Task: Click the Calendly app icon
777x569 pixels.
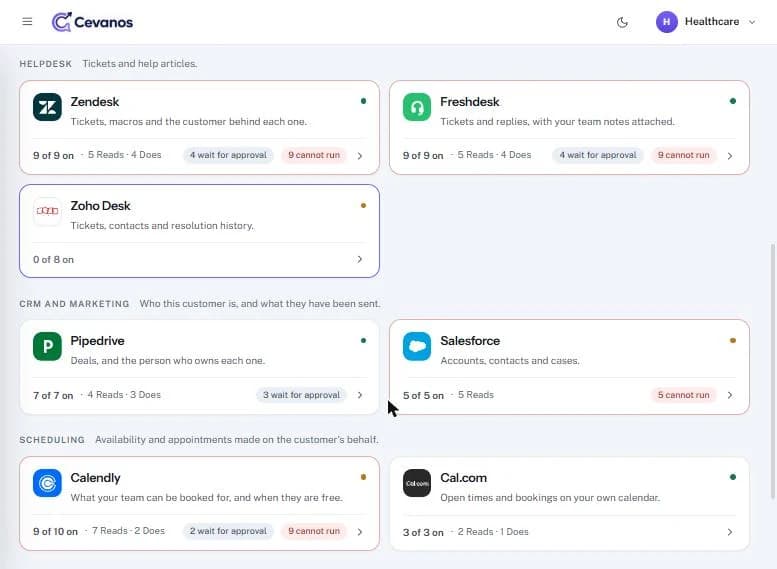Action: pos(48,483)
